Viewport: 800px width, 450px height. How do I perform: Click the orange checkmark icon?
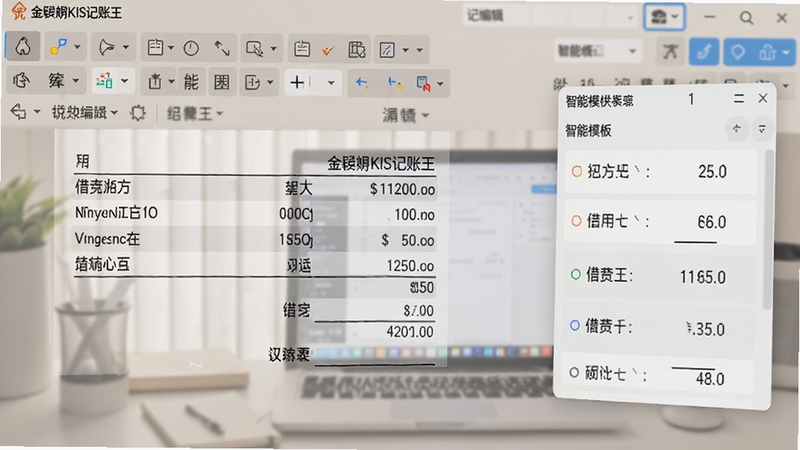328,50
